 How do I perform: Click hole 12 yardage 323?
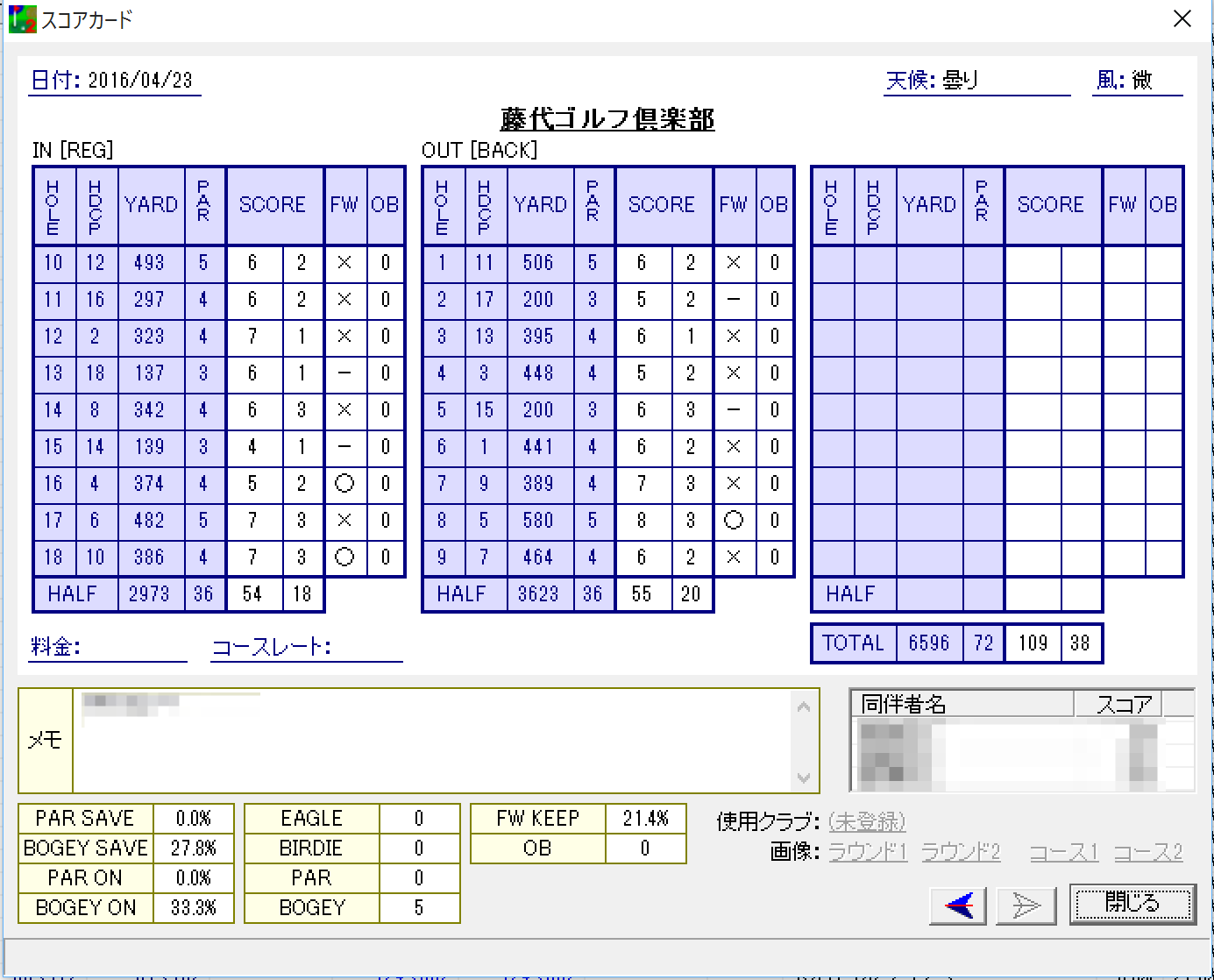[149, 337]
